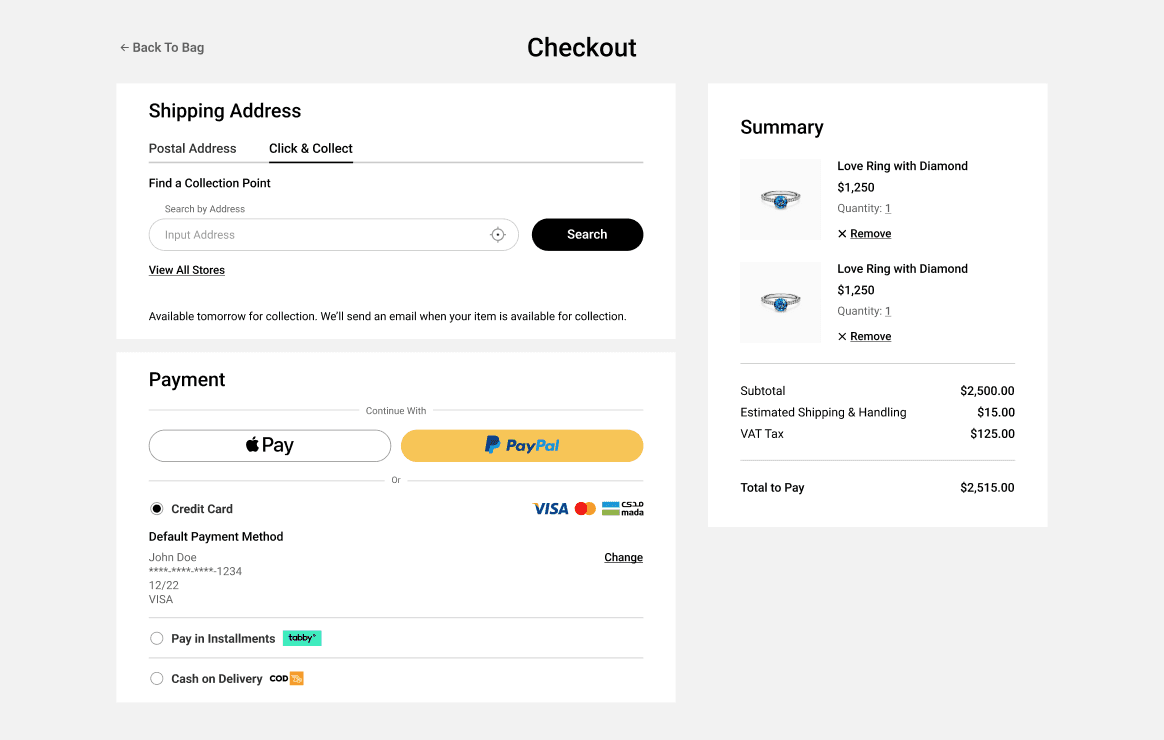Click the COD cash on delivery icon
This screenshot has height=740, width=1164.
tap(286, 679)
